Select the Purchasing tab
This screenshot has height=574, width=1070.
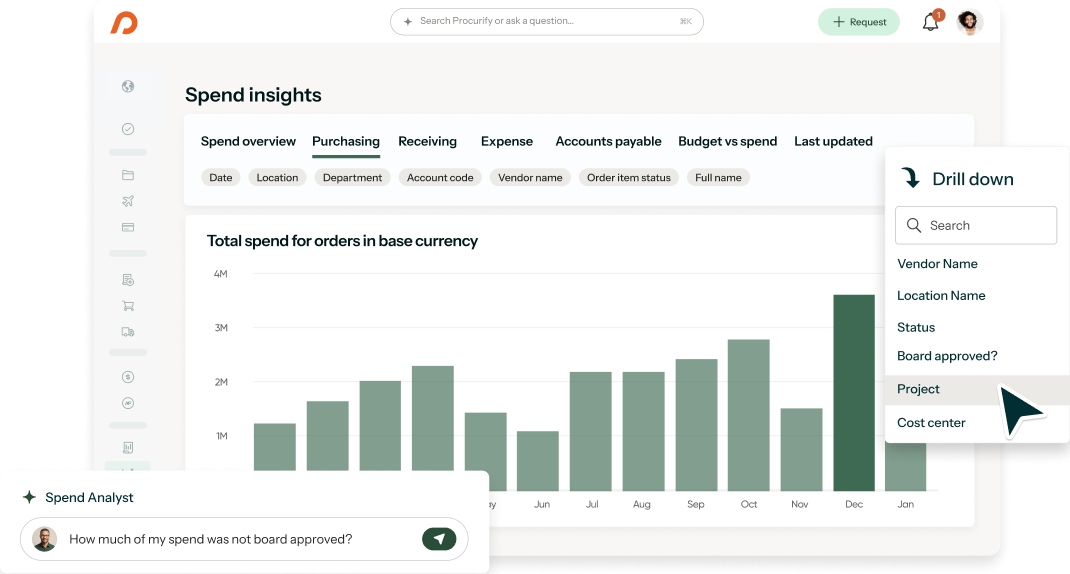click(x=346, y=141)
